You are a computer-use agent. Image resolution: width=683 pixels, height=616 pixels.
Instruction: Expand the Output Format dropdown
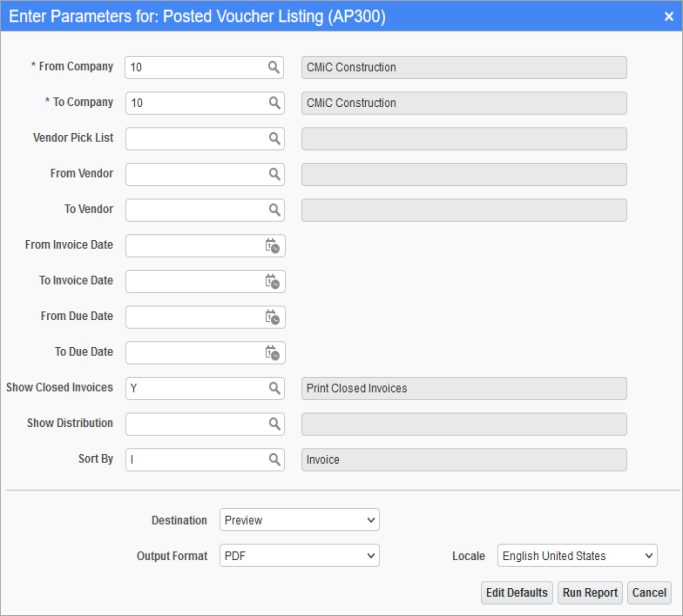tap(299, 555)
